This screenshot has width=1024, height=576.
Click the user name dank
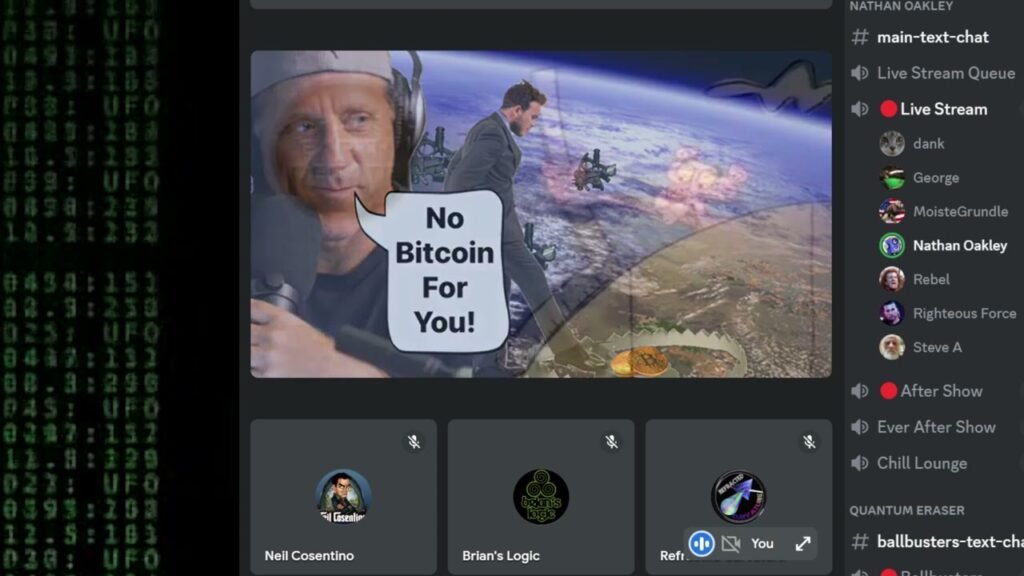[928, 144]
